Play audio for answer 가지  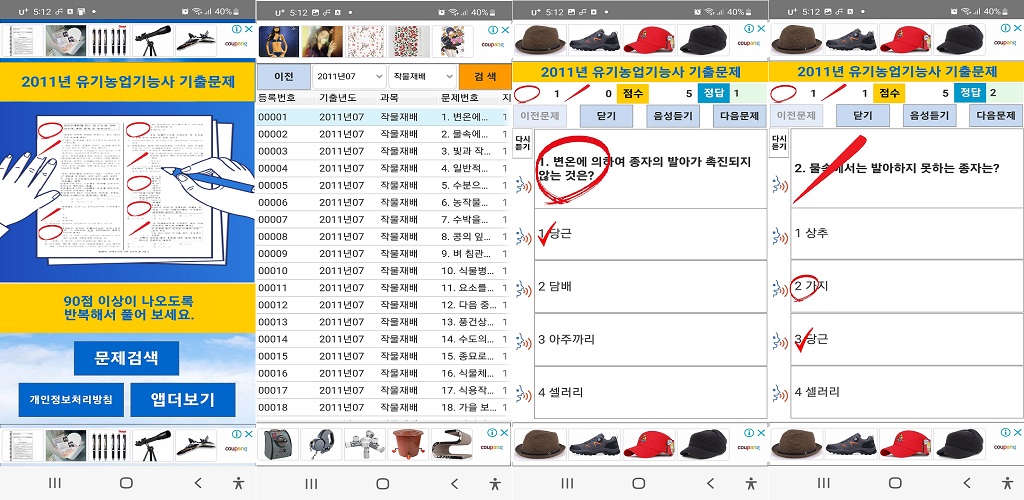click(x=780, y=288)
